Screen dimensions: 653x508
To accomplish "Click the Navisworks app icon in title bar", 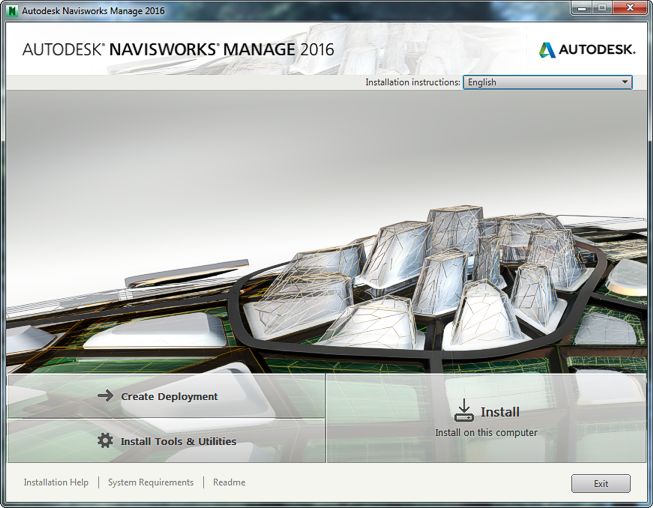I will (12, 10).
